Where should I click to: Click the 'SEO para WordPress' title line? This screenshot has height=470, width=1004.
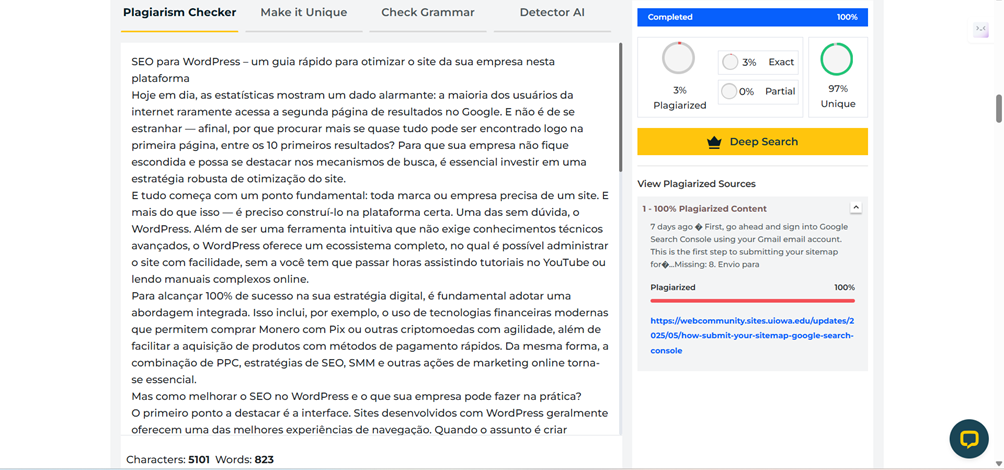pos(343,70)
